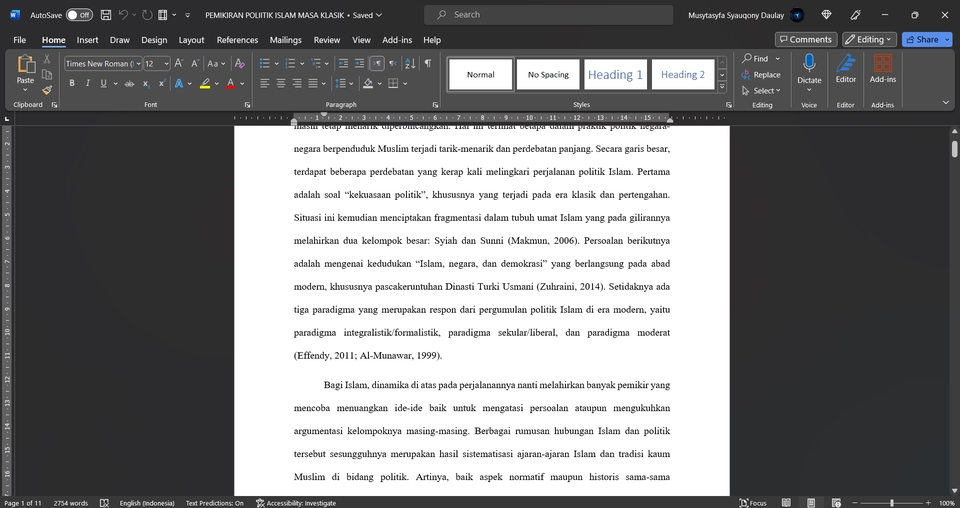Toggle Focus mode in status bar
The height and width of the screenshot is (508, 960).
click(x=753, y=502)
